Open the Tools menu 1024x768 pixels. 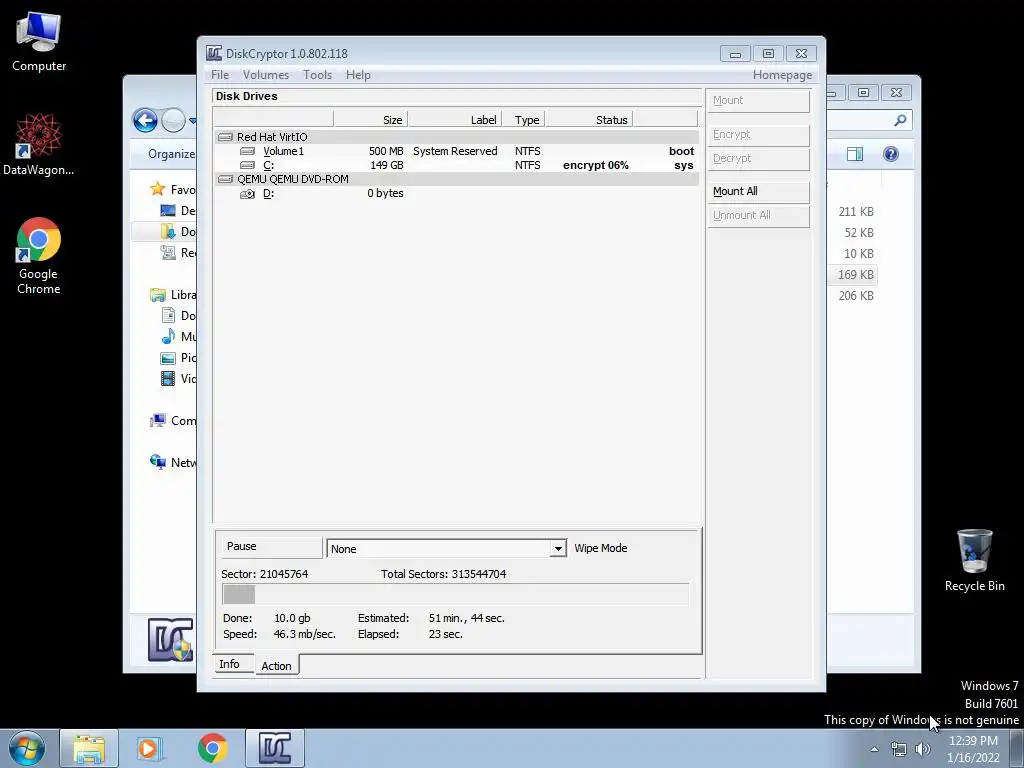(317, 75)
